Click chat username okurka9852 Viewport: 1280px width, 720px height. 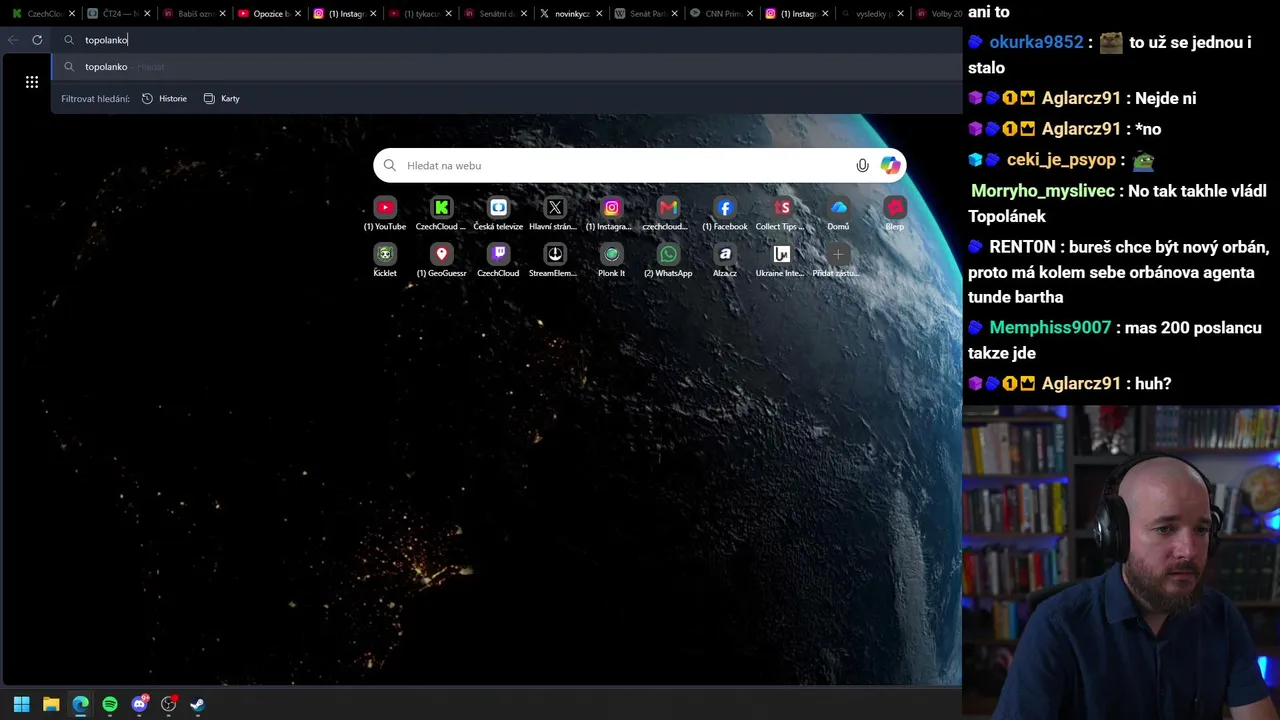coord(1036,42)
